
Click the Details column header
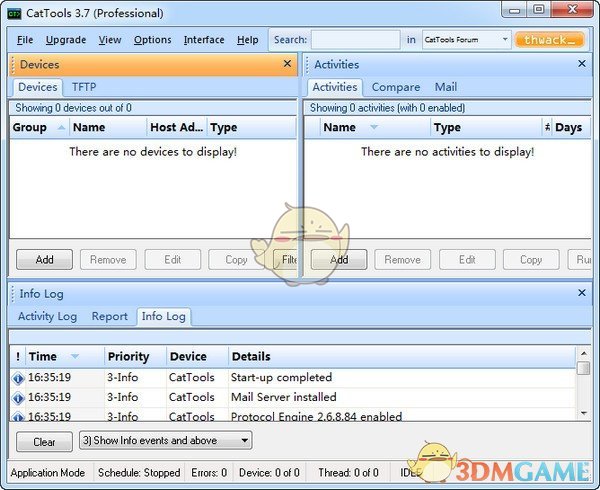[402, 357]
